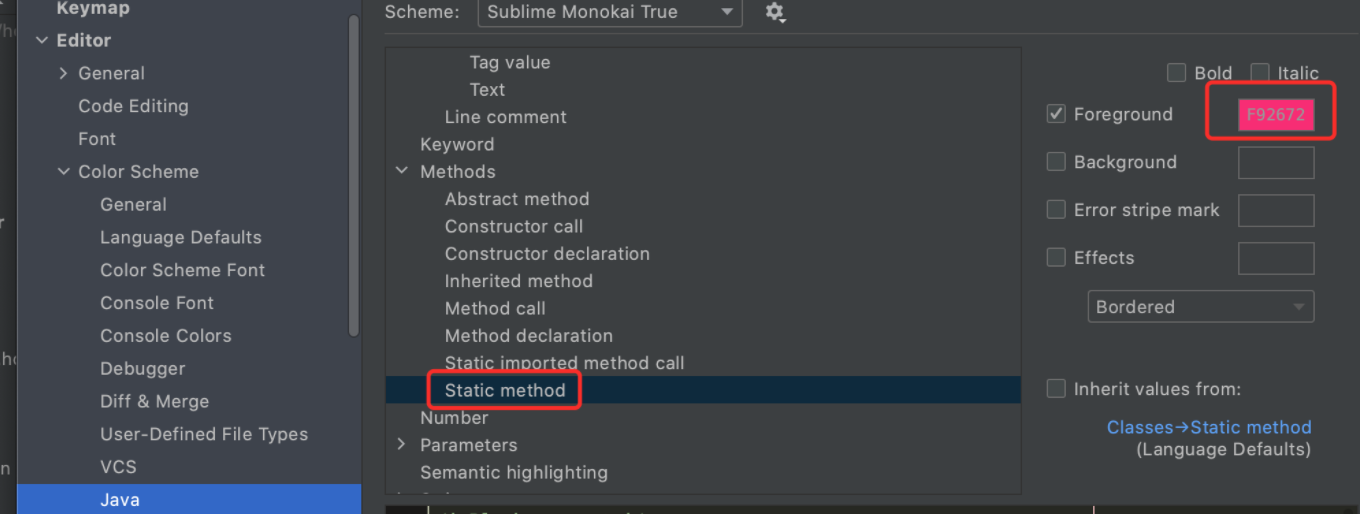This screenshot has width=1360, height=514.
Task: Expand the General section under Editor
Action: [64, 73]
